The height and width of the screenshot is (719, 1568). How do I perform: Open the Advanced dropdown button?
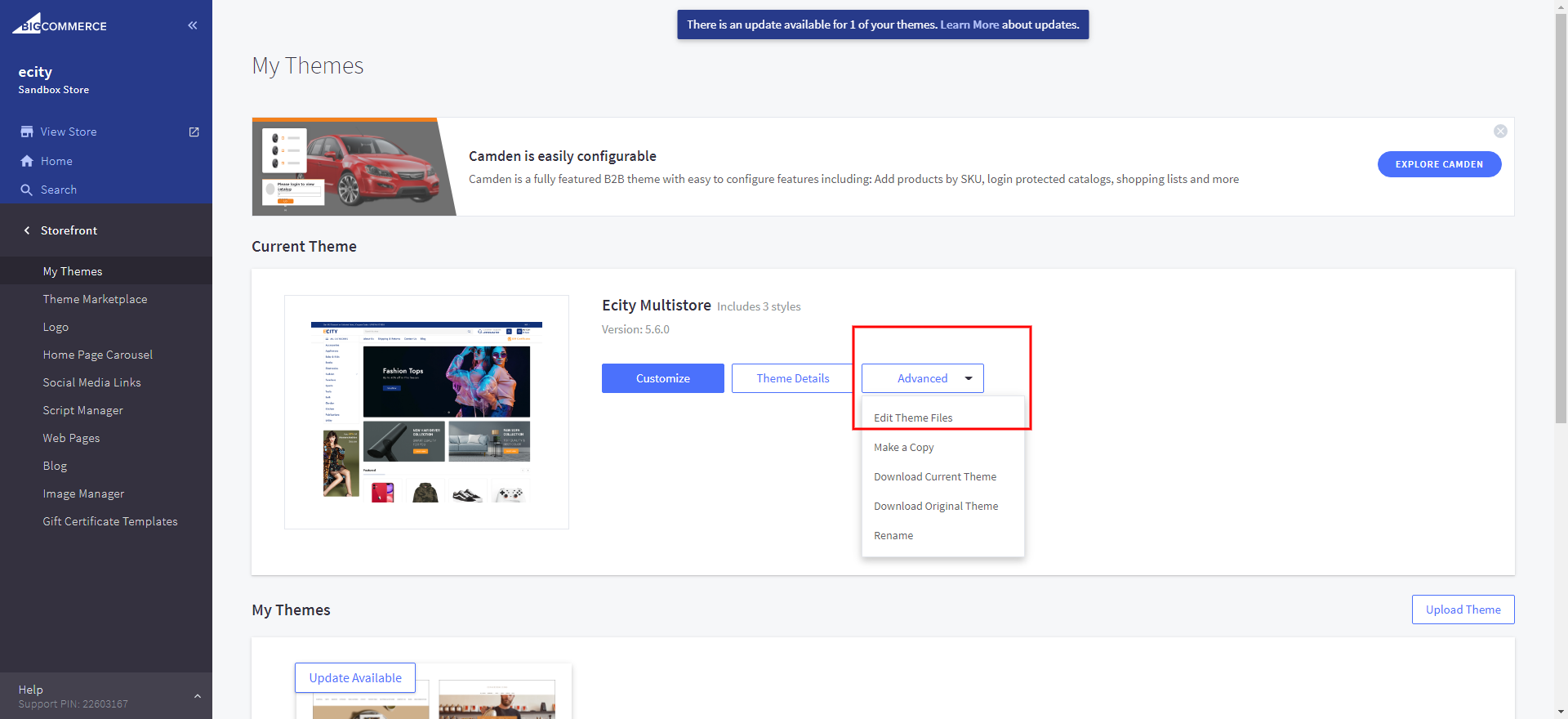(x=922, y=378)
